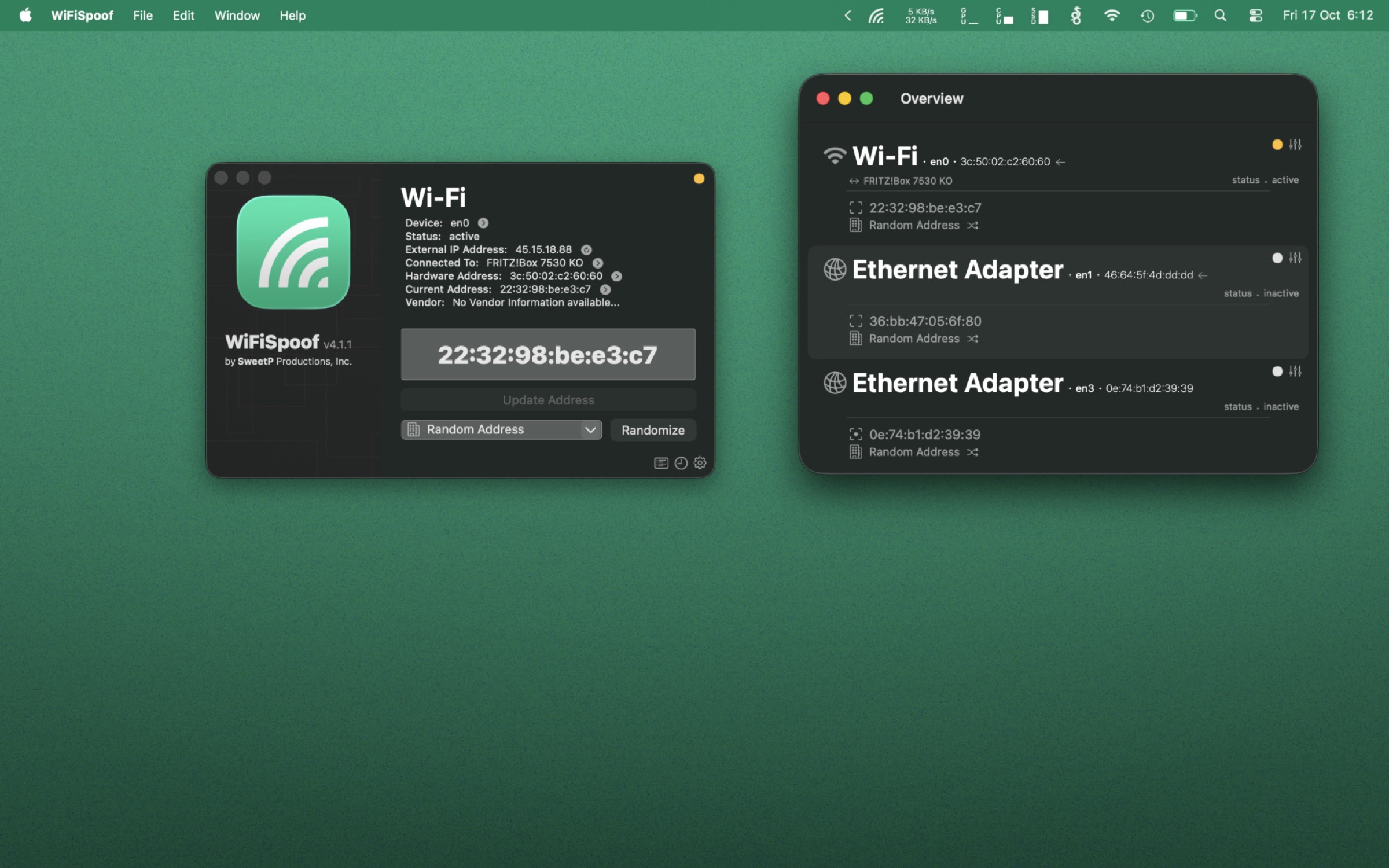The height and width of the screenshot is (868, 1389).
Task: Shuffle the Wi-Fi Random Address in Overview
Action: [973, 225]
